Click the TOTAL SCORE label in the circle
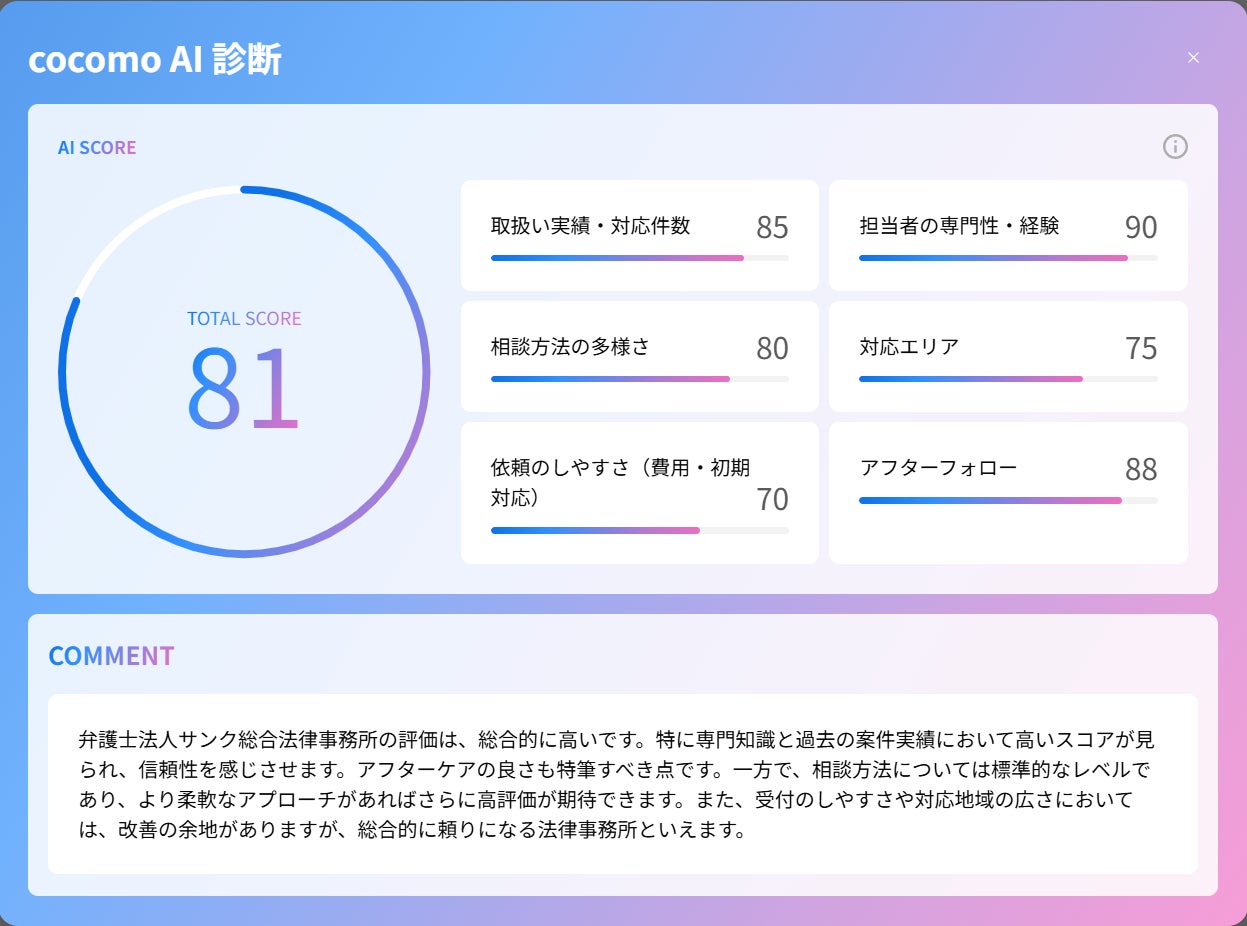This screenshot has width=1247, height=926. [x=244, y=319]
